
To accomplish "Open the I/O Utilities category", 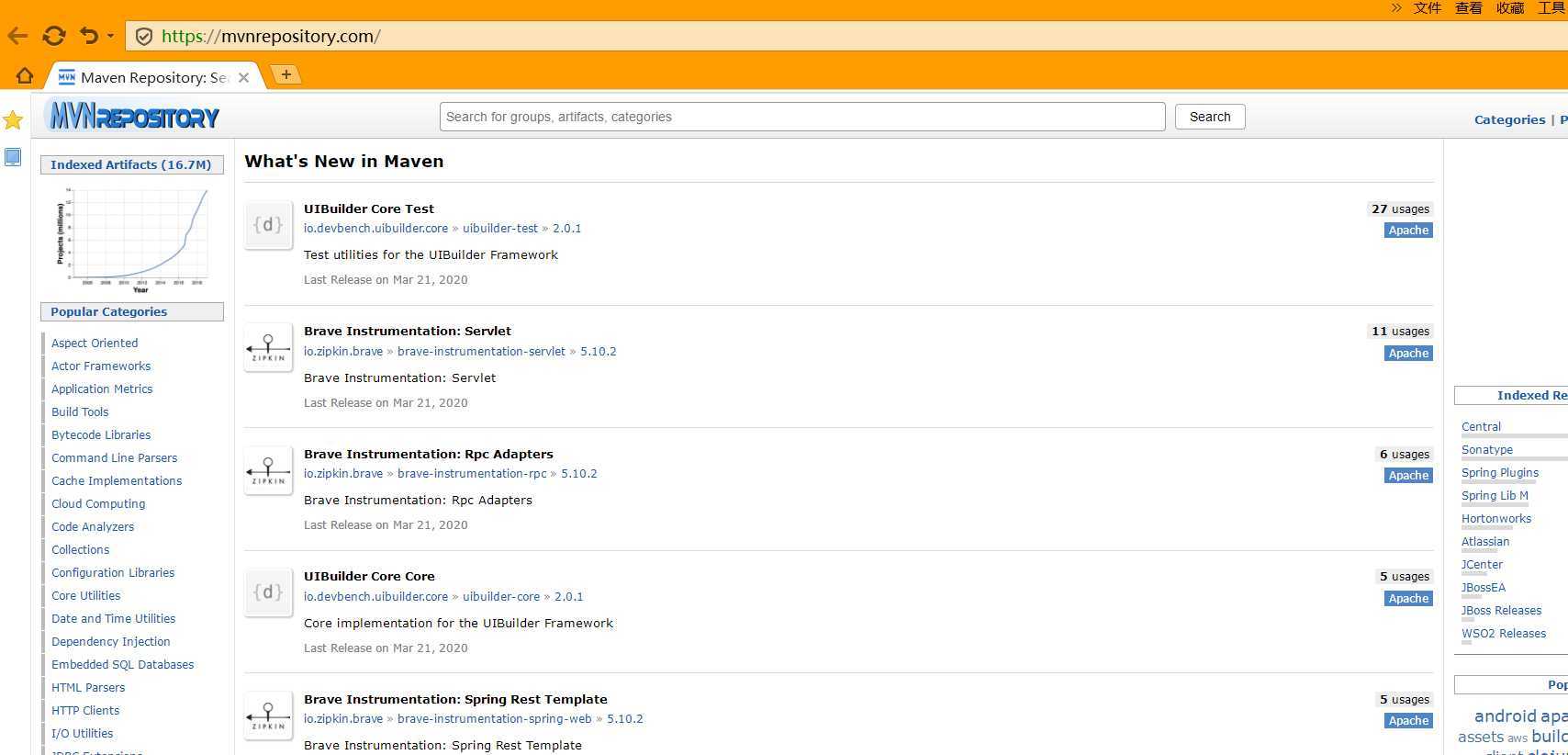I will pyautogui.click(x=83, y=734).
